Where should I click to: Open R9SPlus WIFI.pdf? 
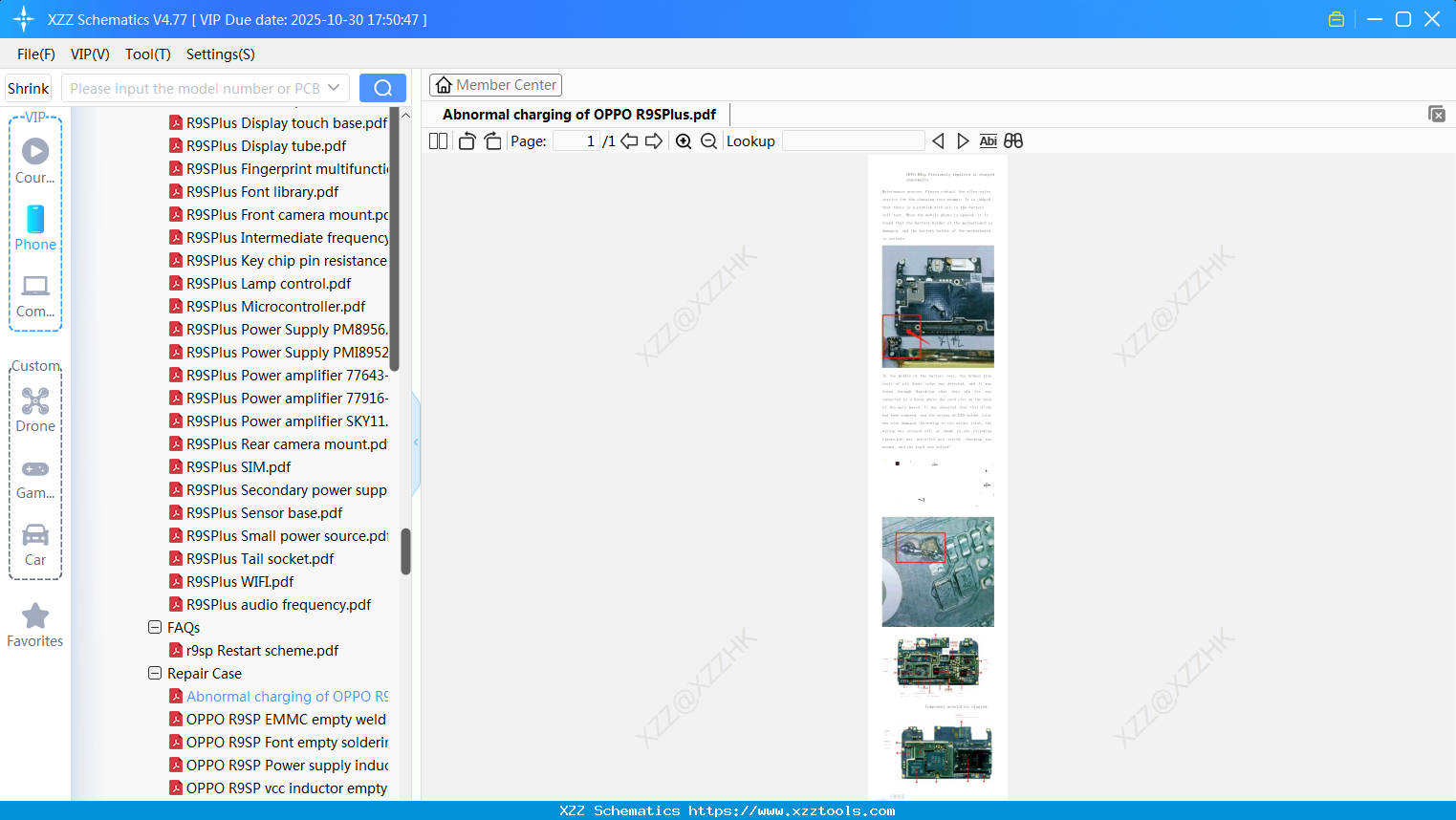[240, 582]
